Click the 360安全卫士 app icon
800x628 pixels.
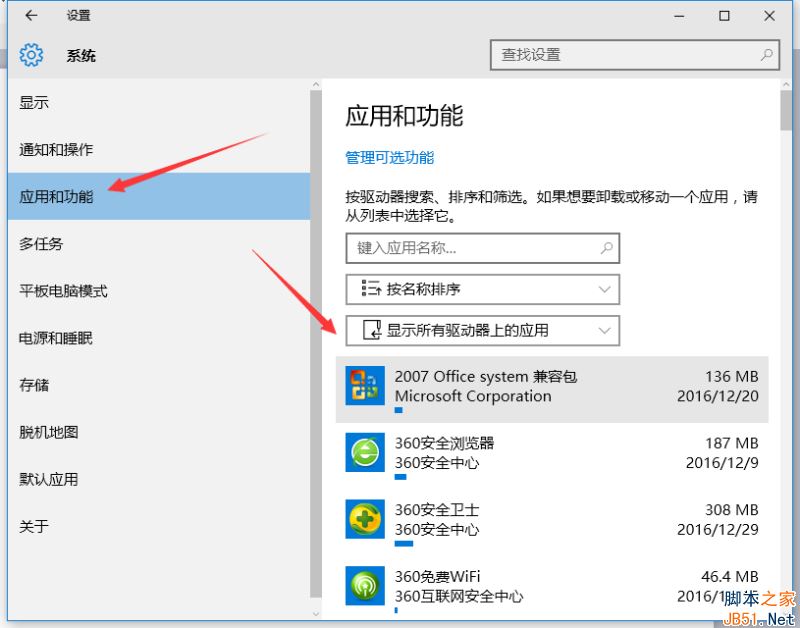(365, 519)
